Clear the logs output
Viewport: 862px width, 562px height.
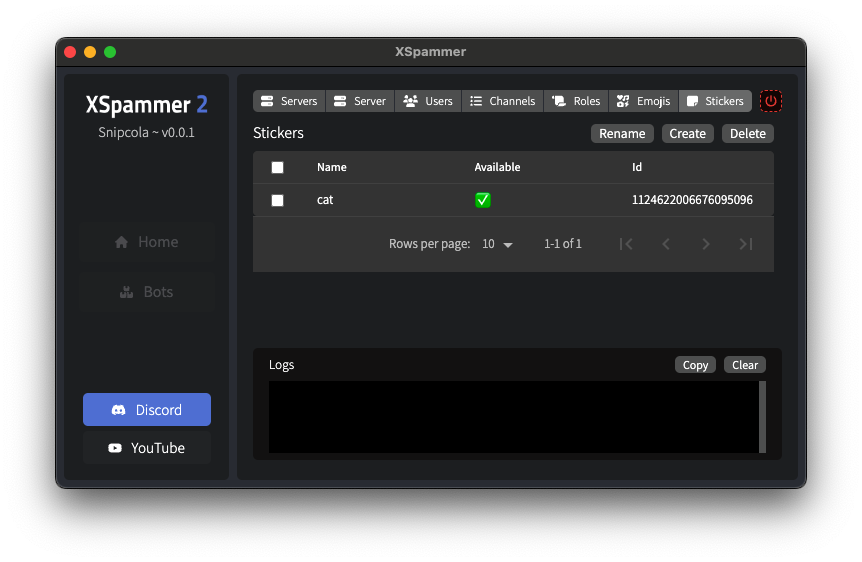coord(744,365)
